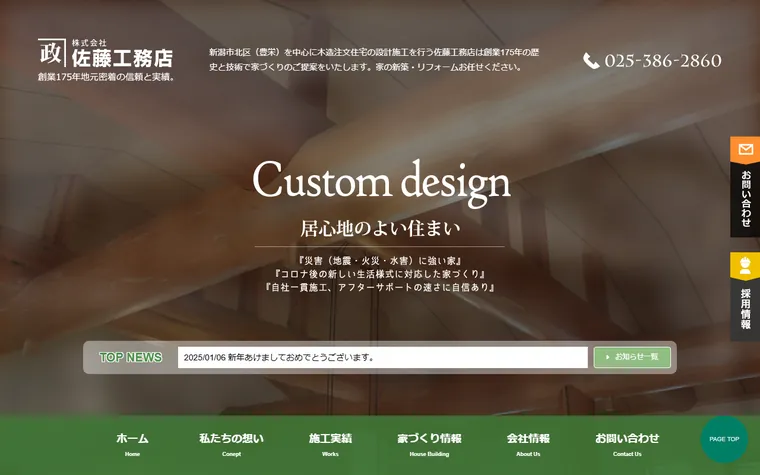The image size is (760, 475).
Task: Open 私たちの想い Concept menu item
Action: point(231,444)
